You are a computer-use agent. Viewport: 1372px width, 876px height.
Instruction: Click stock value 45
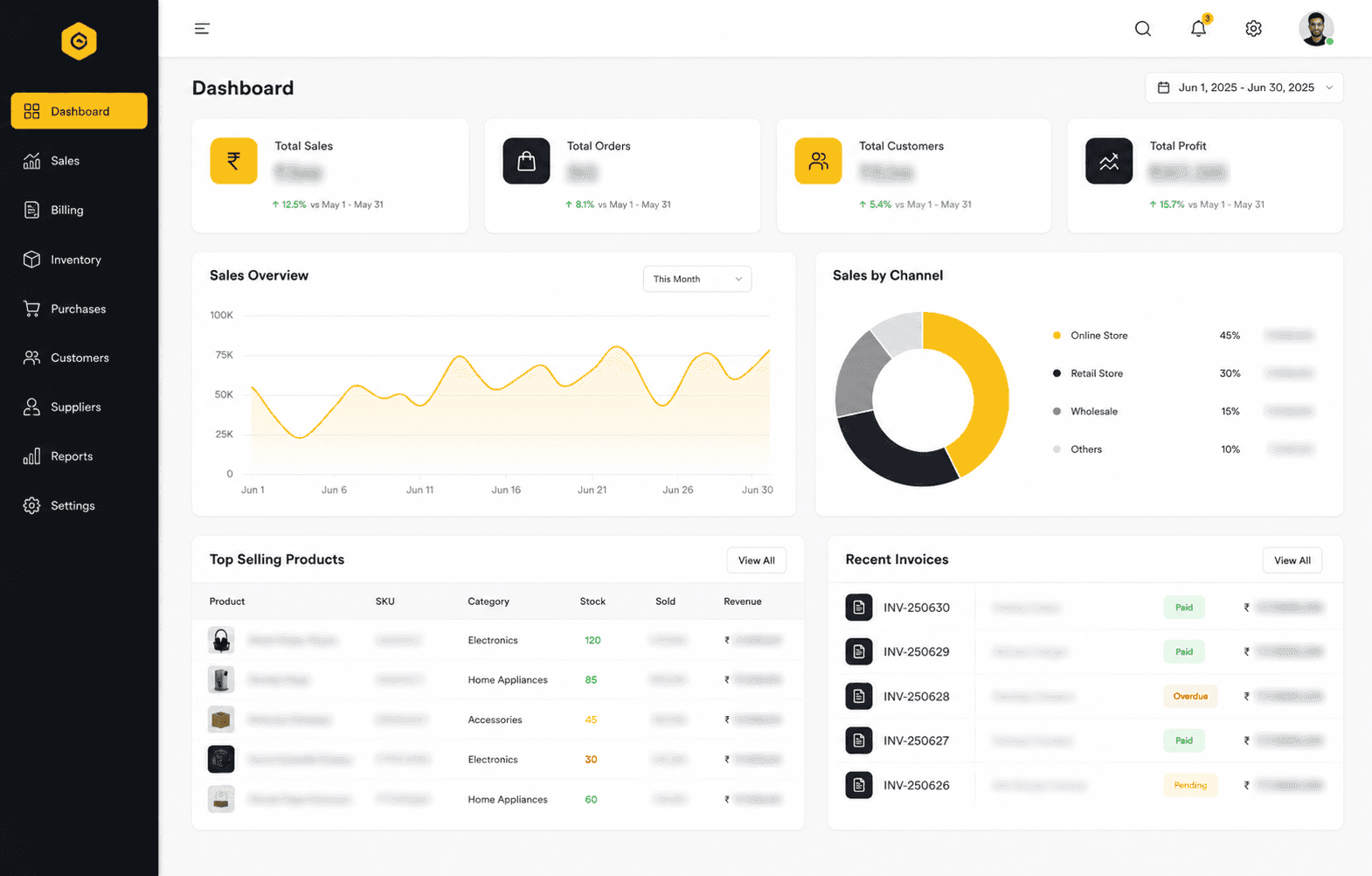tap(591, 720)
